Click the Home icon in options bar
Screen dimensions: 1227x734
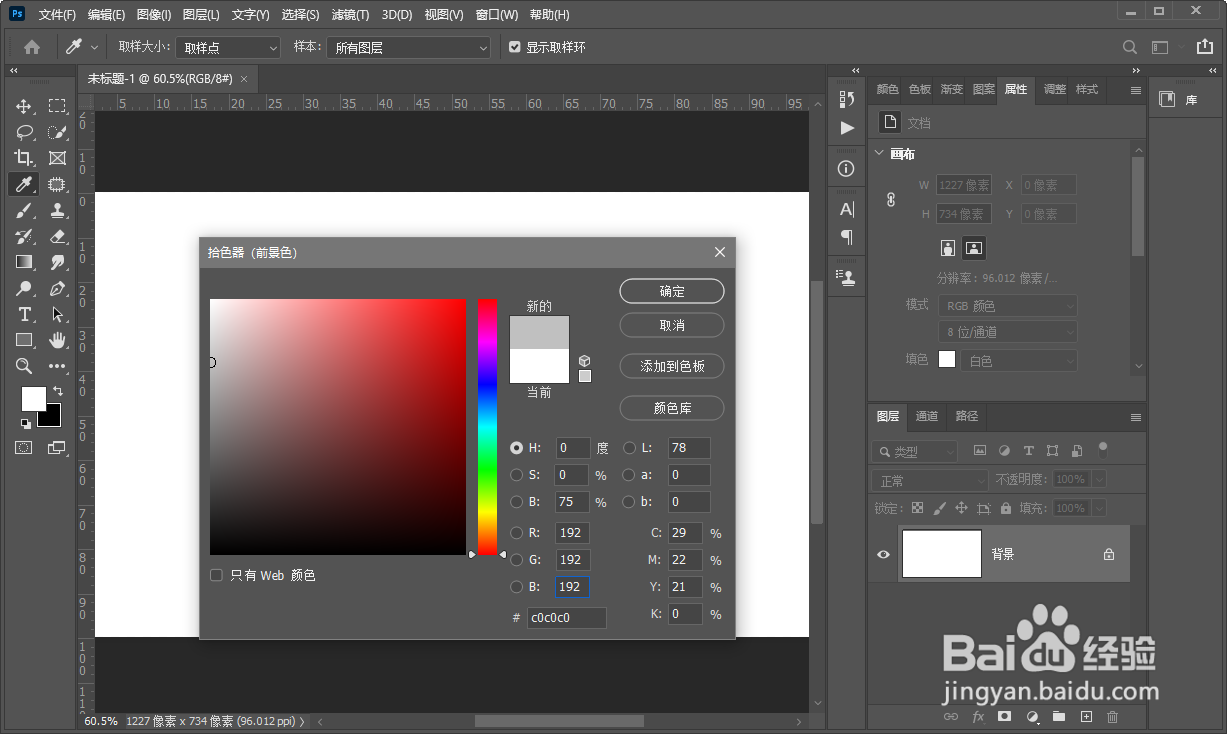pyautogui.click(x=32, y=47)
